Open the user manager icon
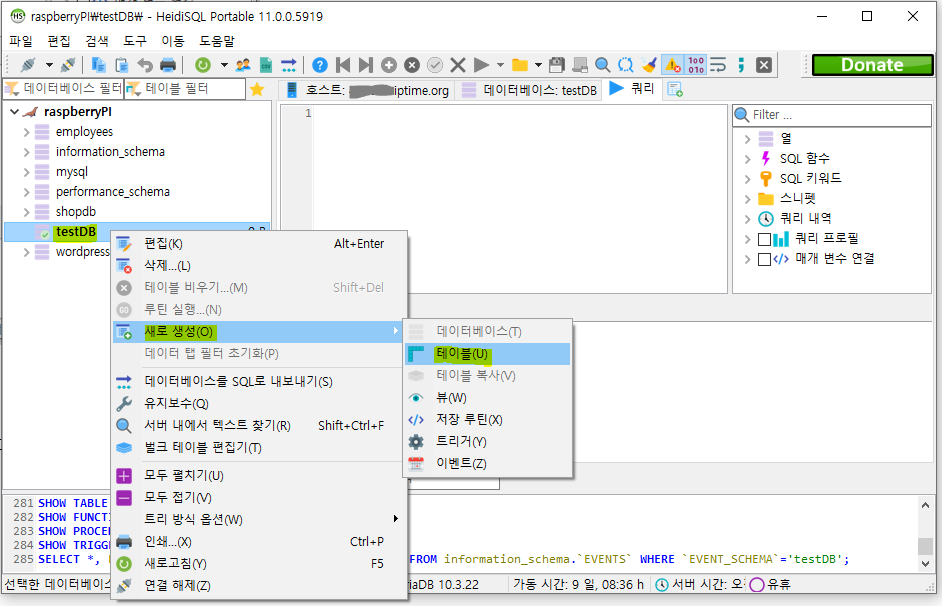The height and width of the screenshot is (606, 942). pyautogui.click(x=243, y=65)
